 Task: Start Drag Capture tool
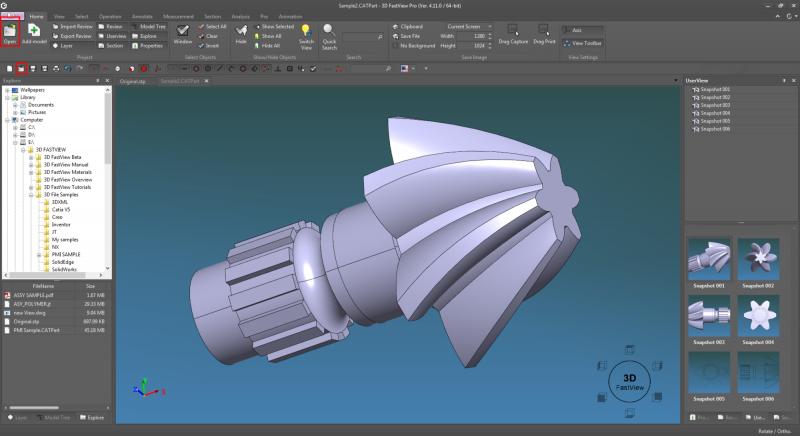513,34
